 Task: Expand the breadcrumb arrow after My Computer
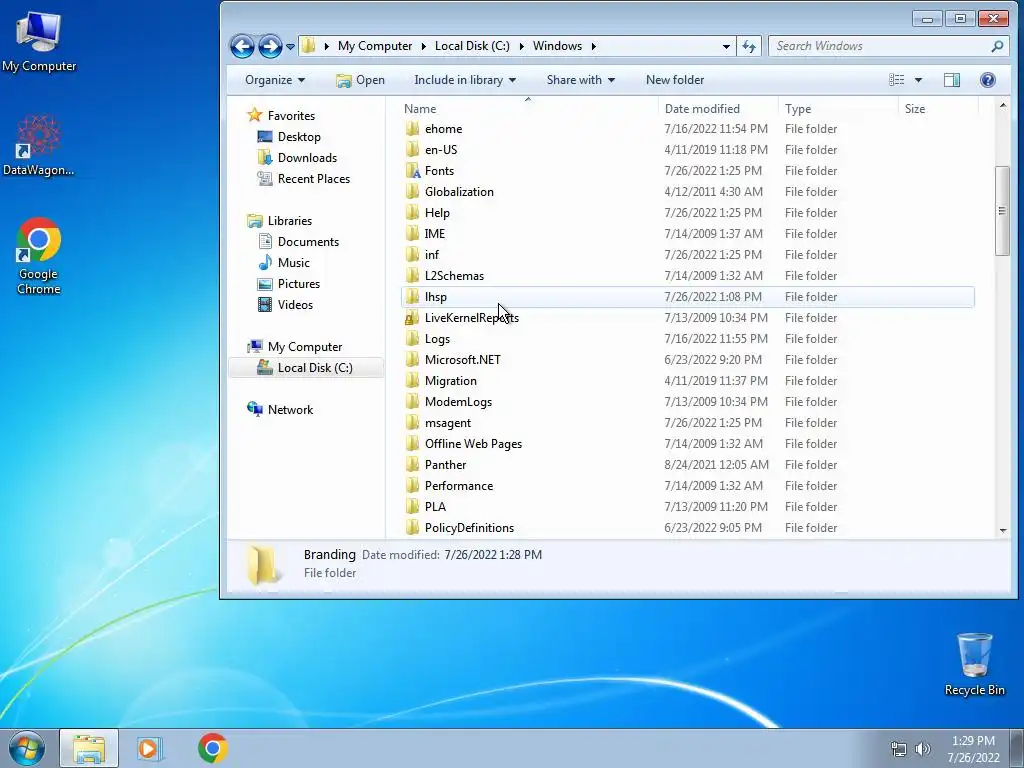point(423,46)
